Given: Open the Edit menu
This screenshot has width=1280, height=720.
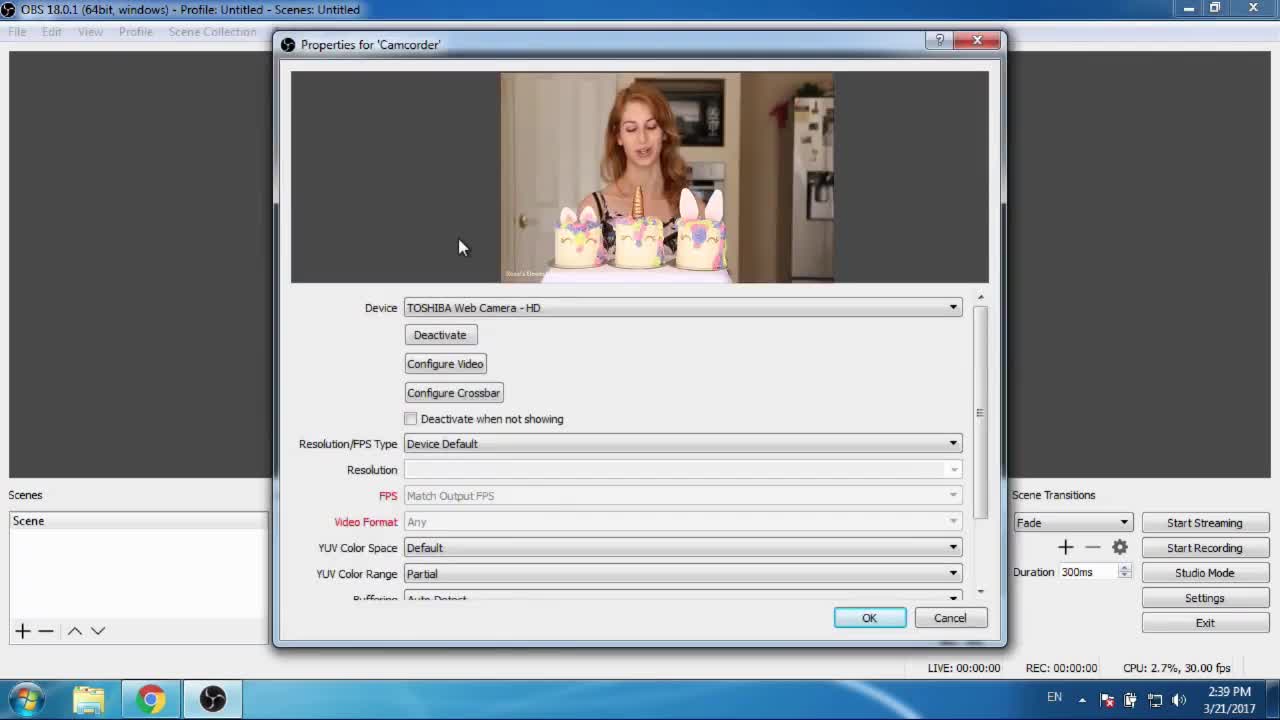Looking at the screenshot, I should 52,32.
